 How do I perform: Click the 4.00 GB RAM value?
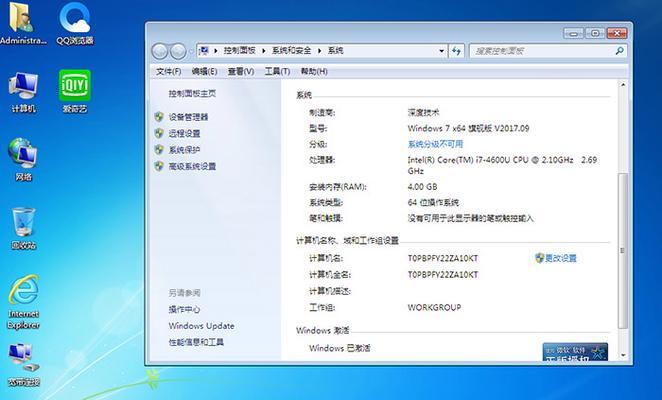click(422, 187)
